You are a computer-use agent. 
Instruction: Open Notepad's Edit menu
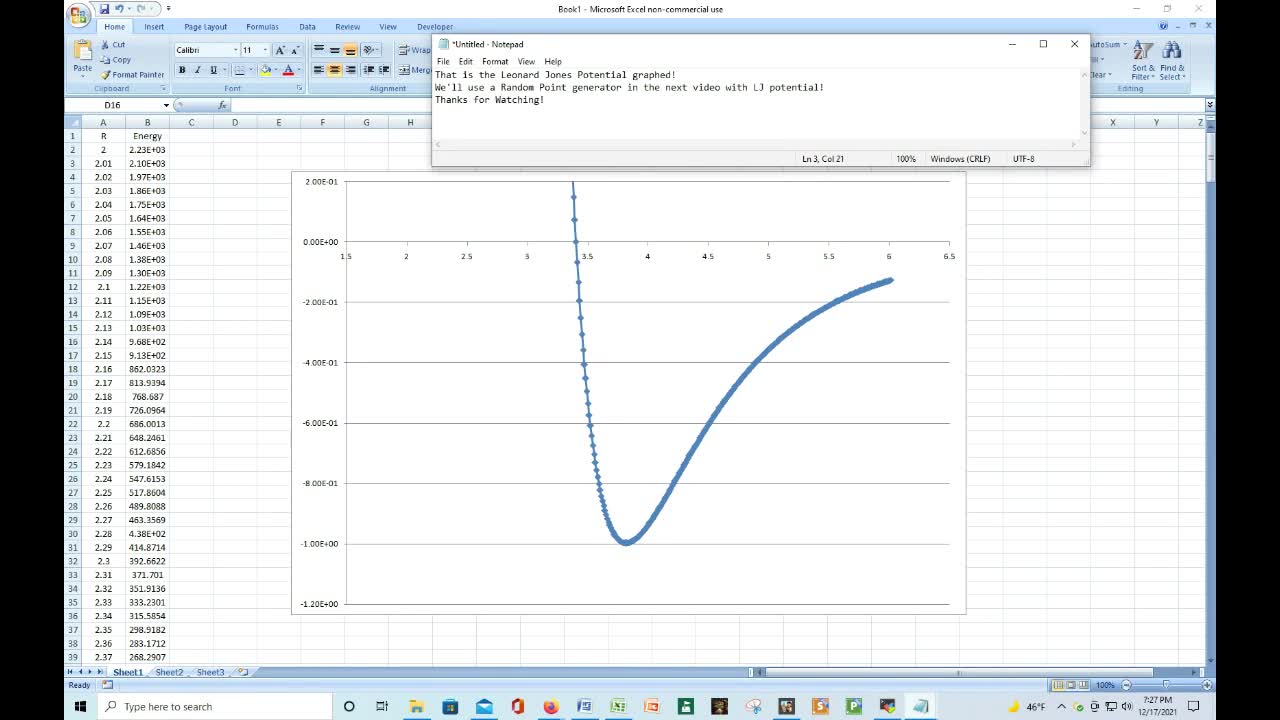466,61
